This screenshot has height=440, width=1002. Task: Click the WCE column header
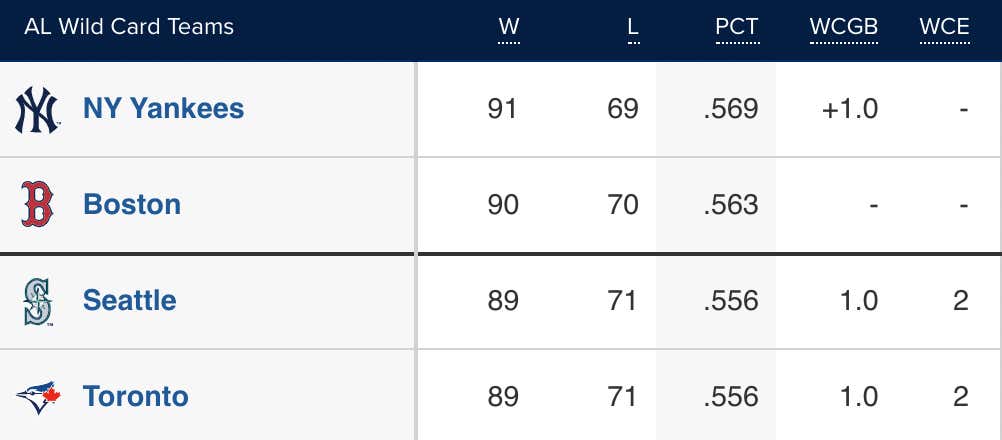click(x=944, y=27)
